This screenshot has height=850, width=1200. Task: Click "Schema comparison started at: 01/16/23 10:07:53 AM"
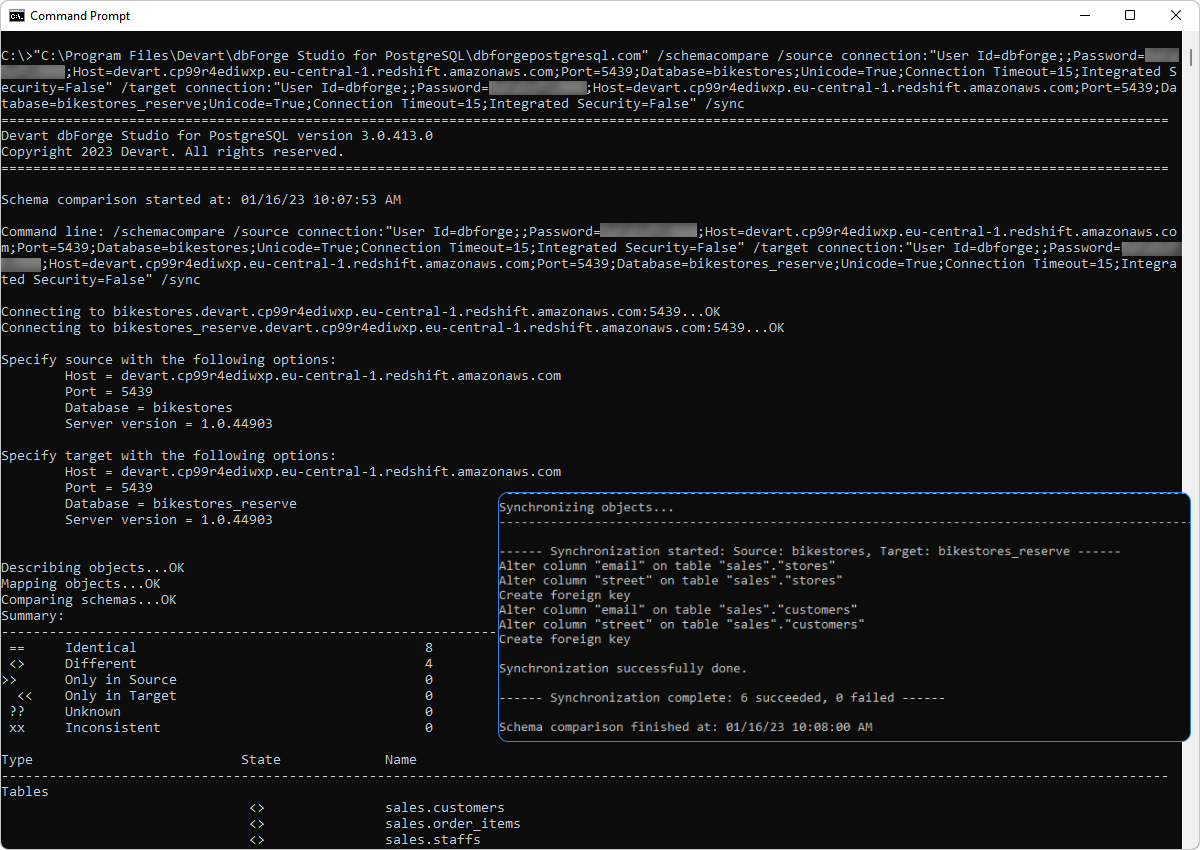201,200
